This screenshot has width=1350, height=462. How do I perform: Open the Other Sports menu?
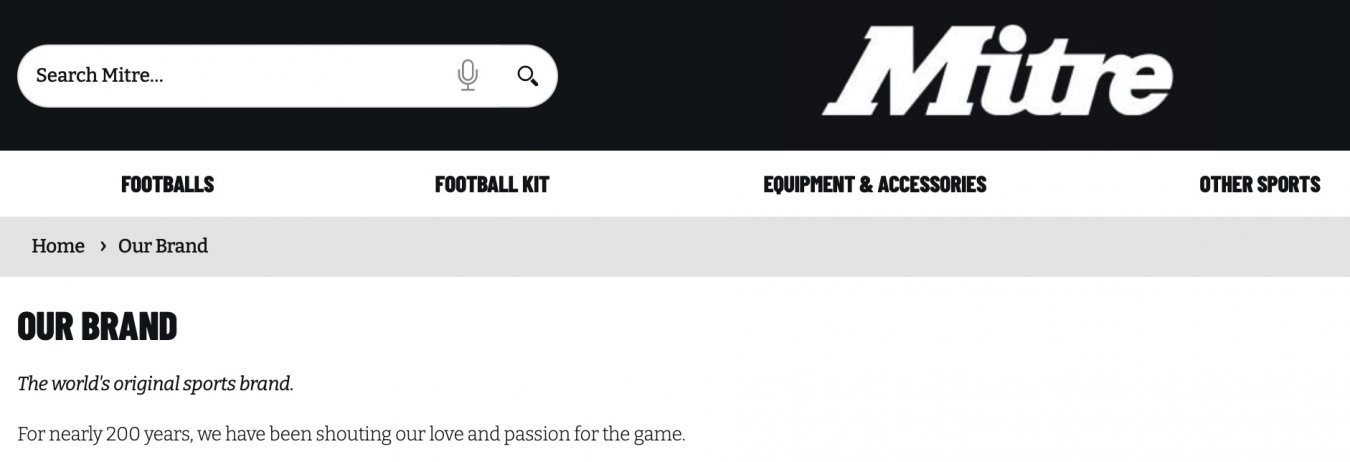[1259, 184]
